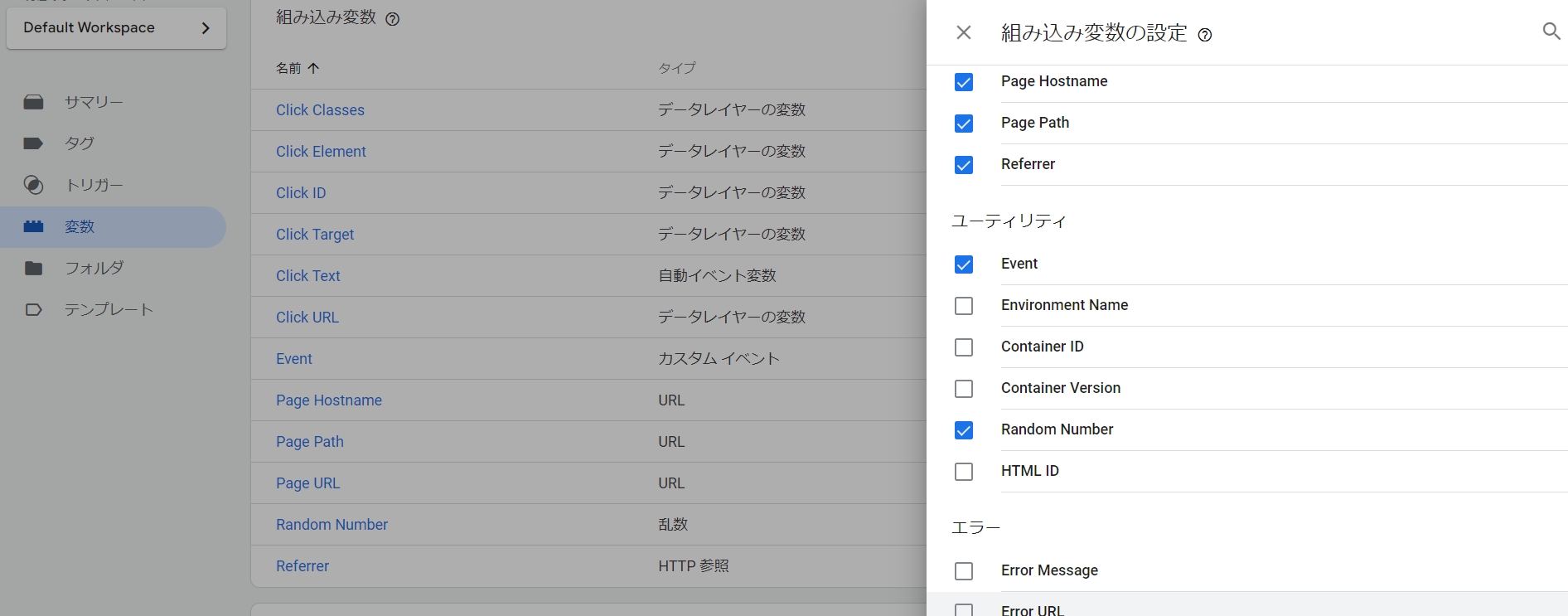Open テンプレート section in sidebar
The width and height of the screenshot is (1568, 616).
[x=109, y=309]
